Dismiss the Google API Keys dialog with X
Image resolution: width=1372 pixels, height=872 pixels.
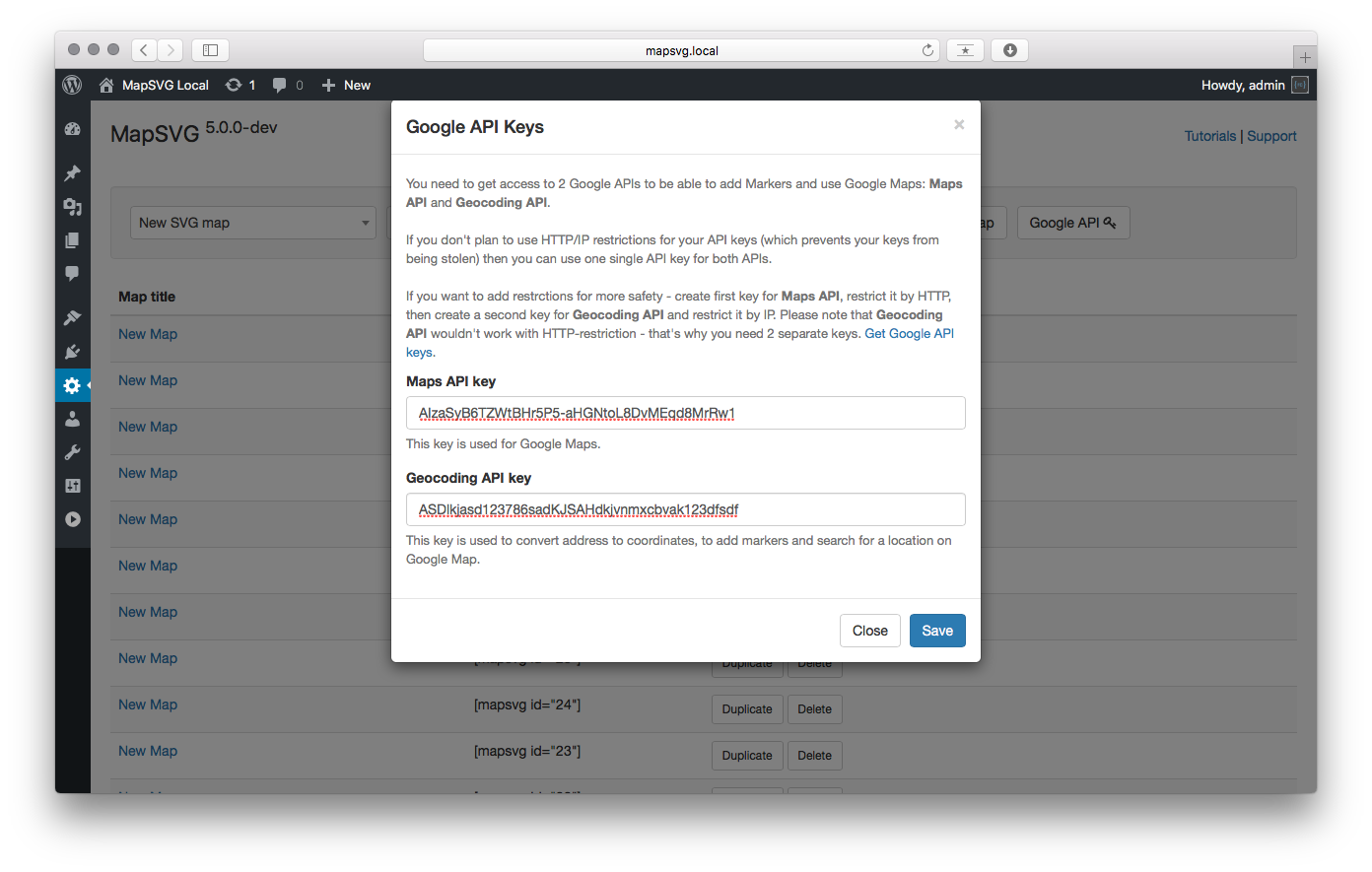pos(959,124)
